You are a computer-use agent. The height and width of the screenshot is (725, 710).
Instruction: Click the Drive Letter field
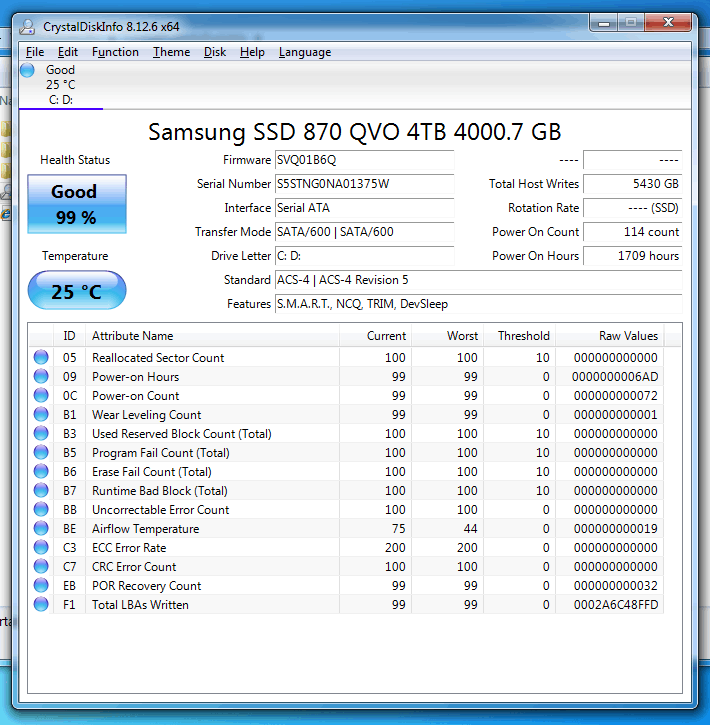click(x=364, y=256)
